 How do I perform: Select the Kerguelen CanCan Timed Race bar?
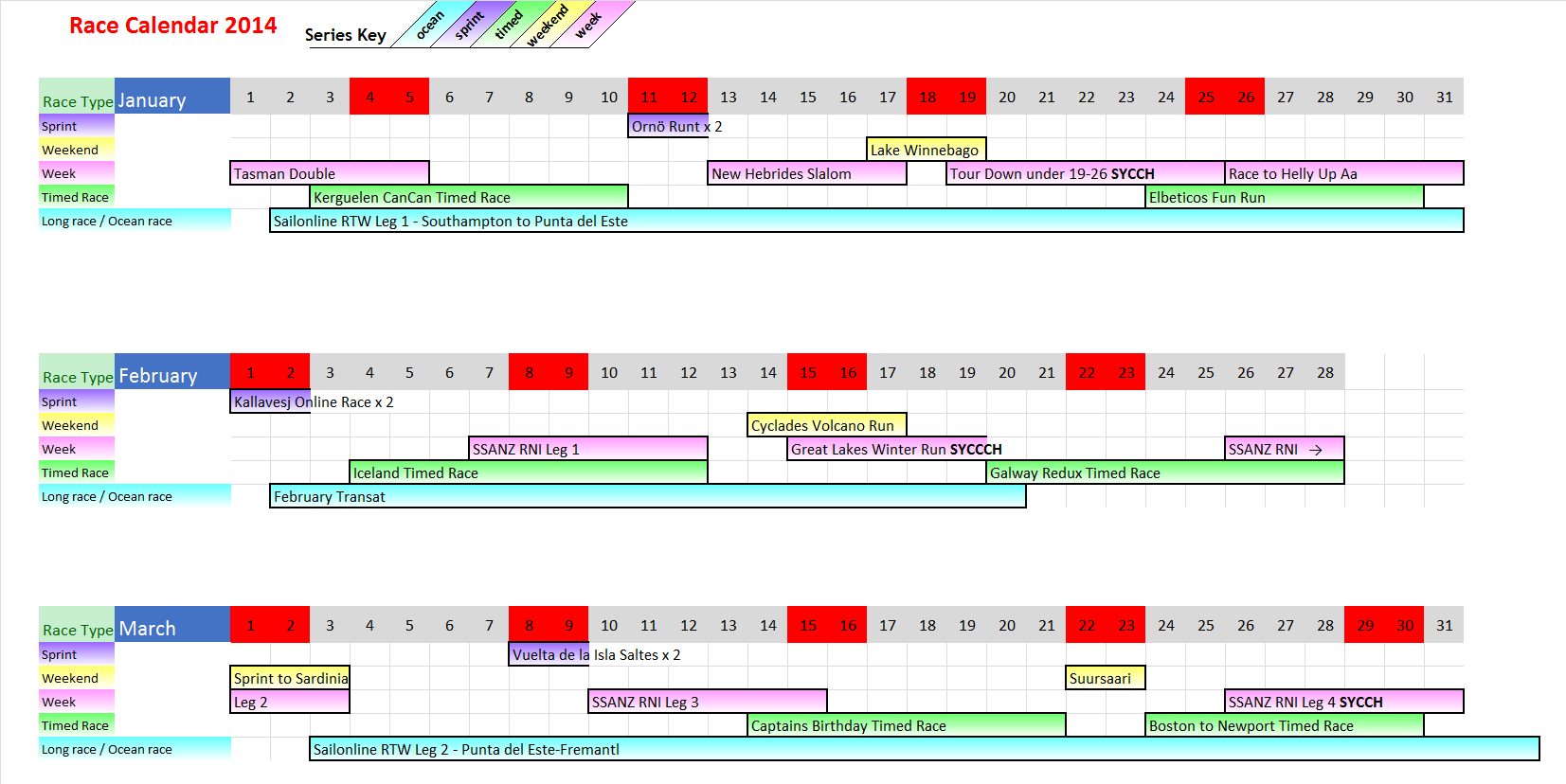coord(468,197)
